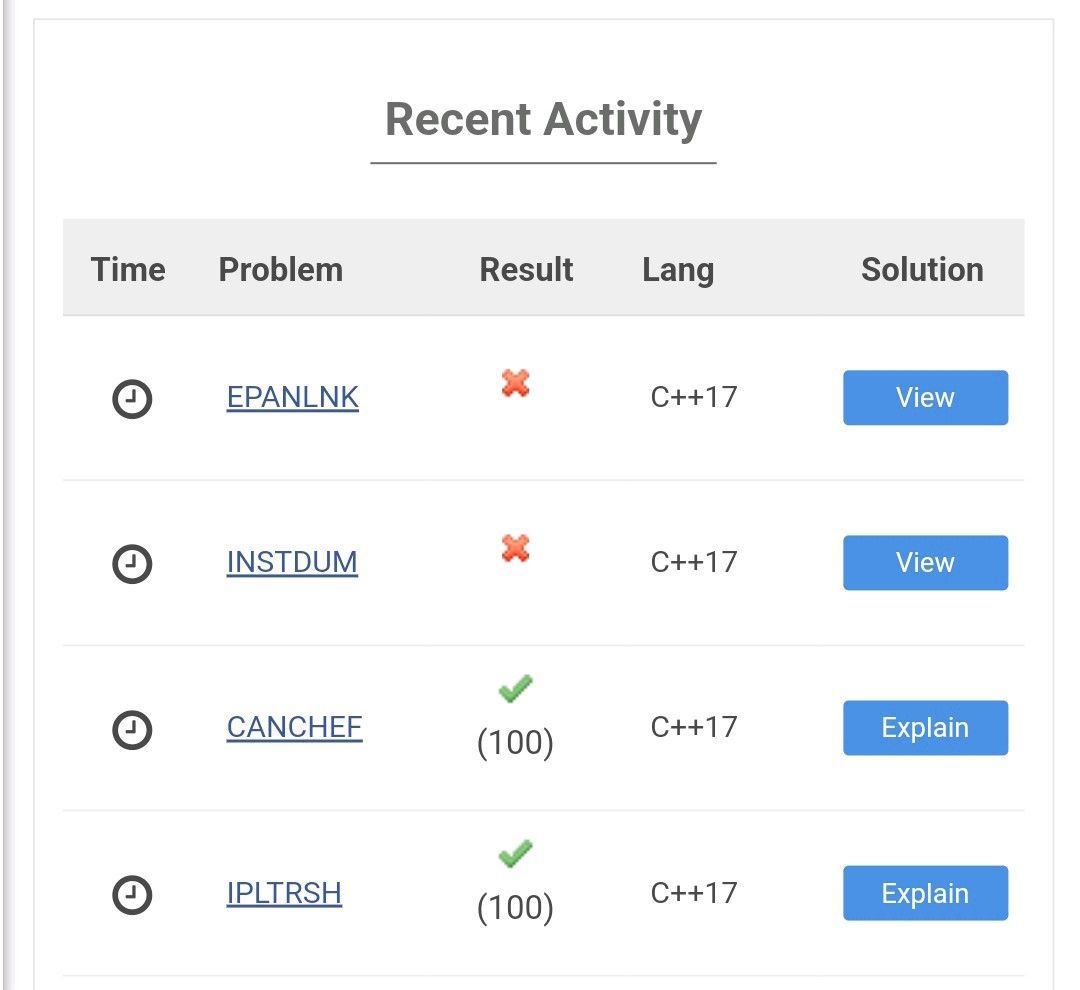Image resolution: width=1080 pixels, height=990 pixels.
Task: Click the clock icon in INSTDUM row
Action: (x=132, y=564)
